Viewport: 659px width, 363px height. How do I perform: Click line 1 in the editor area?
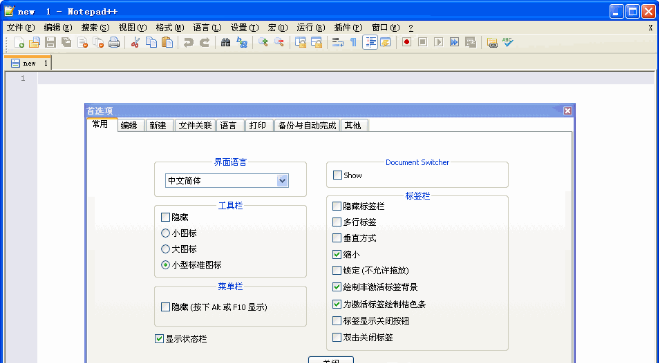click(347, 78)
